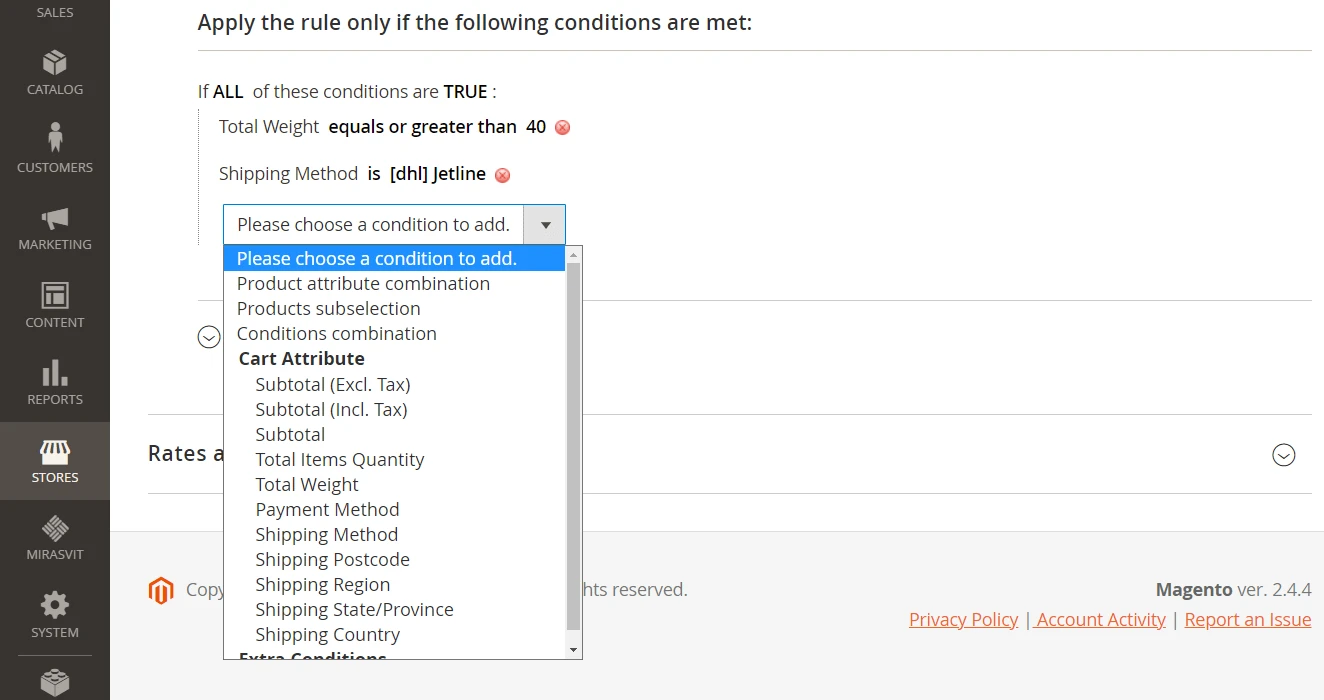Choose Payment Method condition option

327,510
